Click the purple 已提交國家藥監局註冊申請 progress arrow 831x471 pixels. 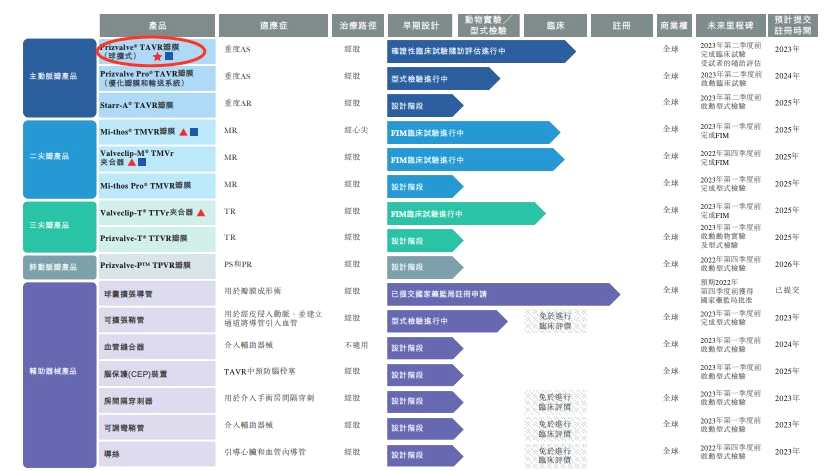503,294
